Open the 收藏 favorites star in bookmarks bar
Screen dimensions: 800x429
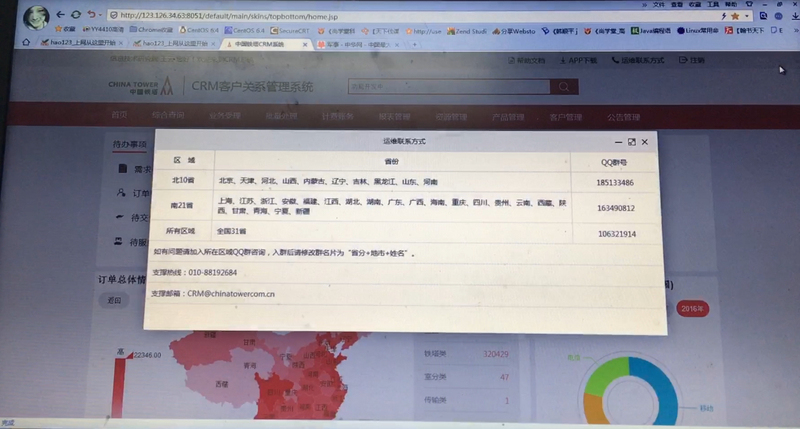click(x=65, y=30)
